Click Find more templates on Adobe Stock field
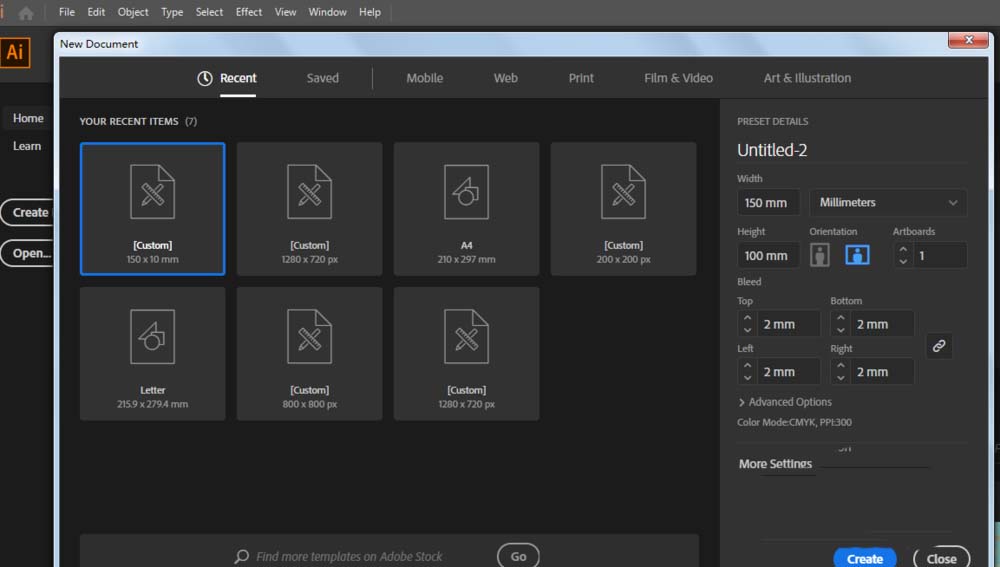 pyautogui.click(x=349, y=557)
